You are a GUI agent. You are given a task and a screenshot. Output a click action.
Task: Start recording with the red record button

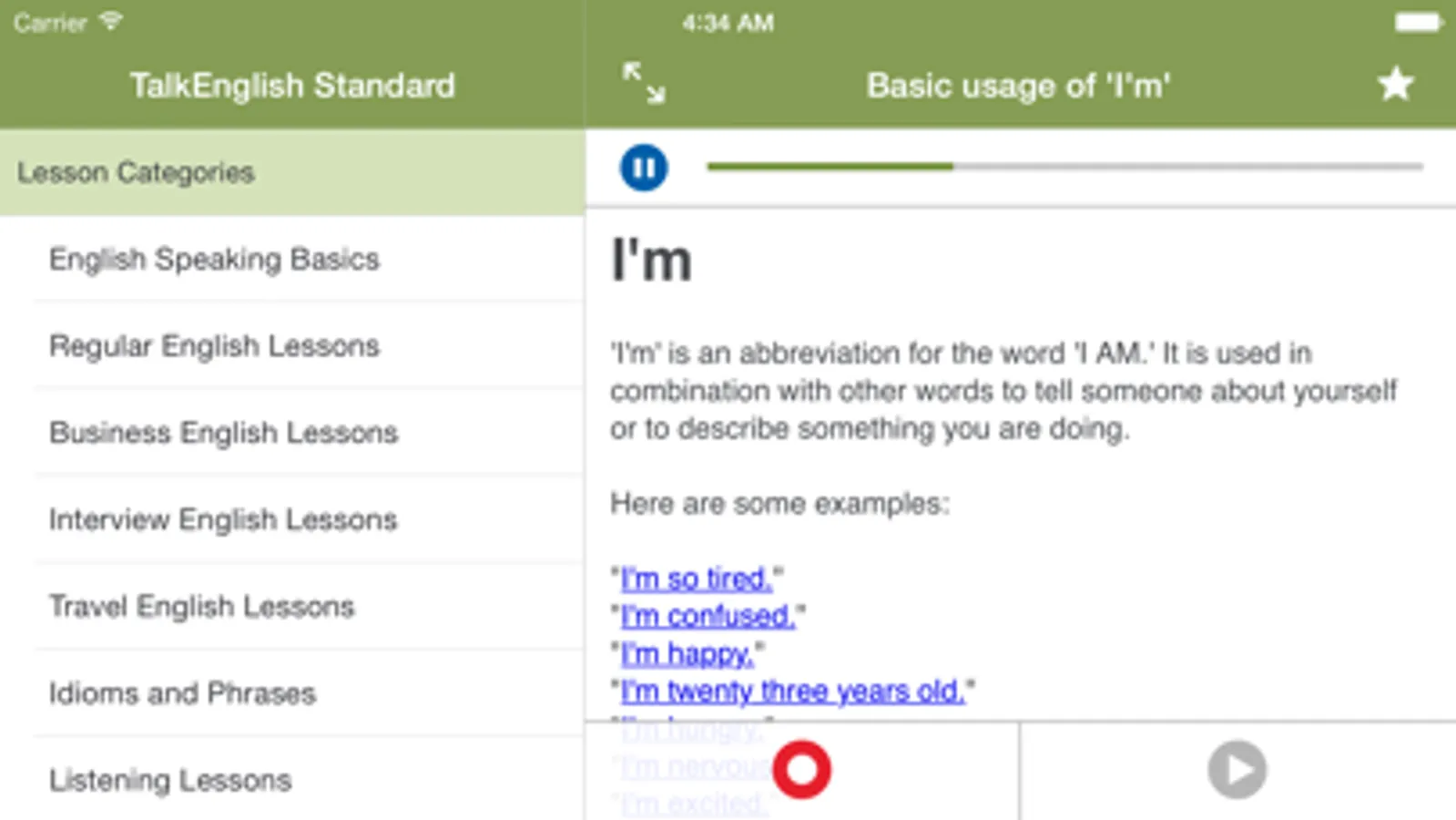(801, 770)
